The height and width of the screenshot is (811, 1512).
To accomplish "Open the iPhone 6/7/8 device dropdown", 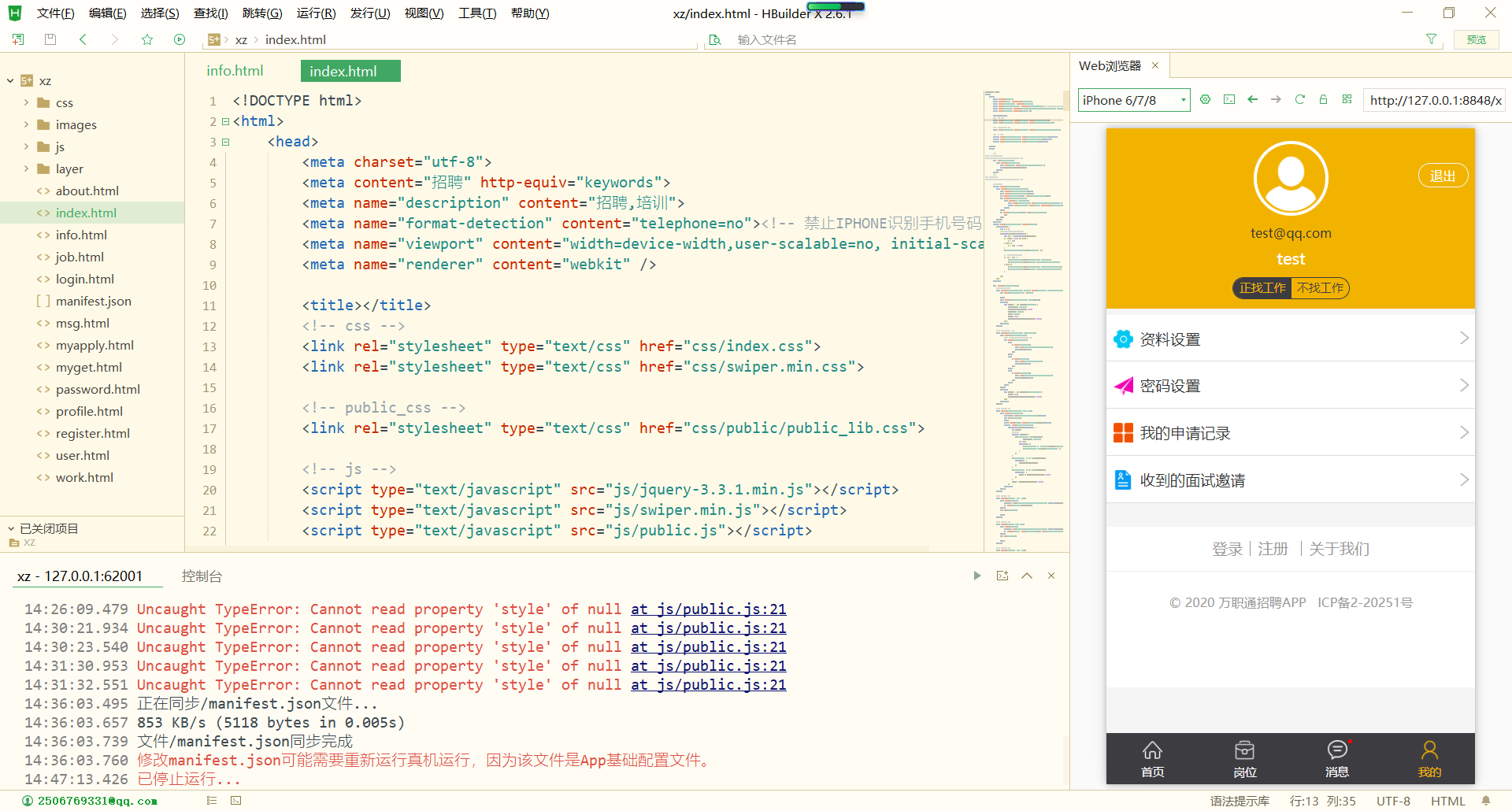I will tap(1133, 100).
